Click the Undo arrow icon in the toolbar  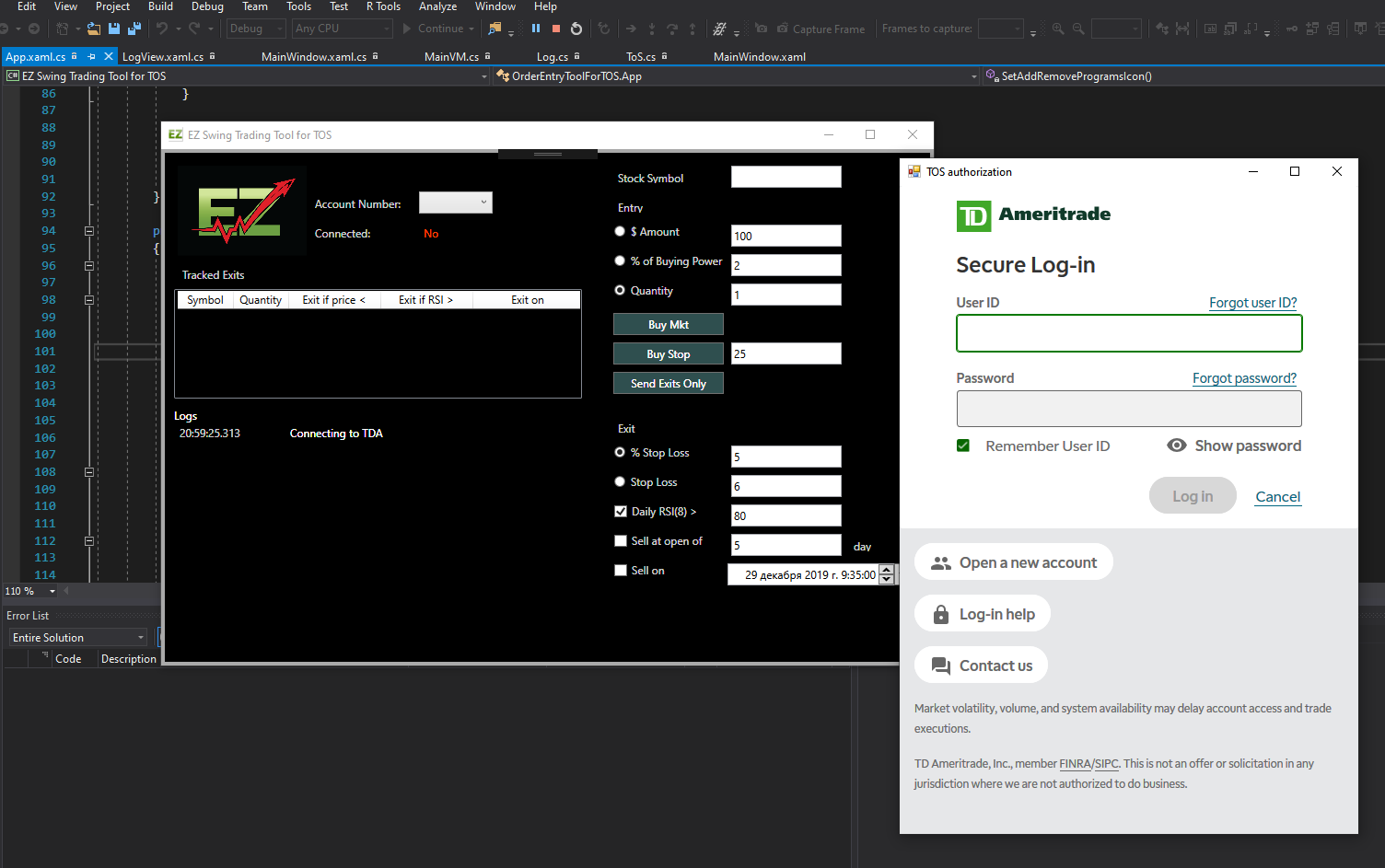162,29
